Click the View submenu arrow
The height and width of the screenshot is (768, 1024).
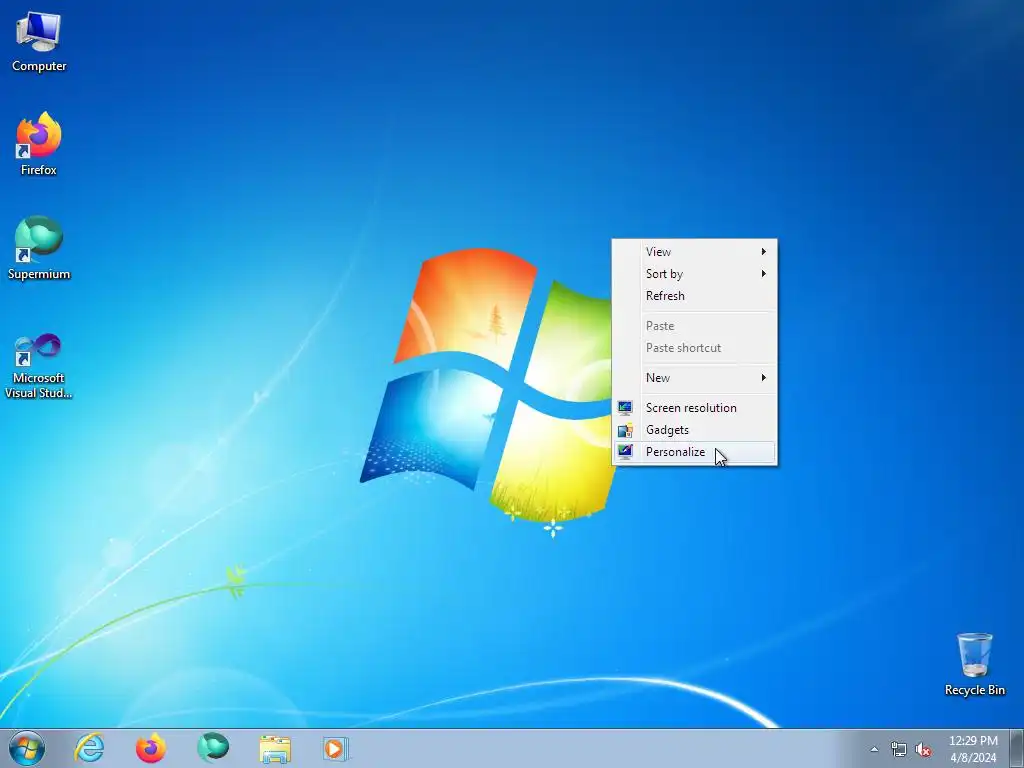pyautogui.click(x=763, y=251)
